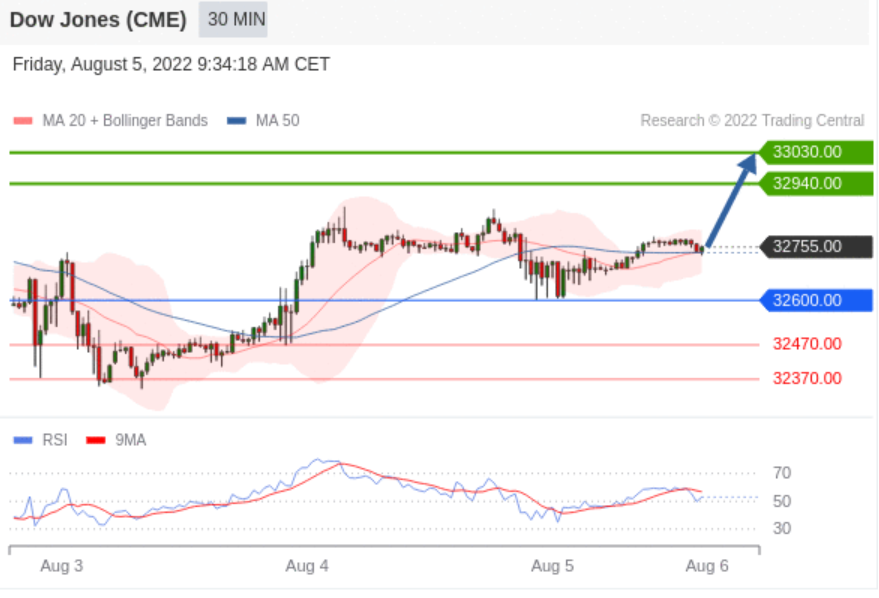Click the Aug 6 time axis label
Image resolution: width=879 pixels, height=598 pixels.
(x=707, y=566)
